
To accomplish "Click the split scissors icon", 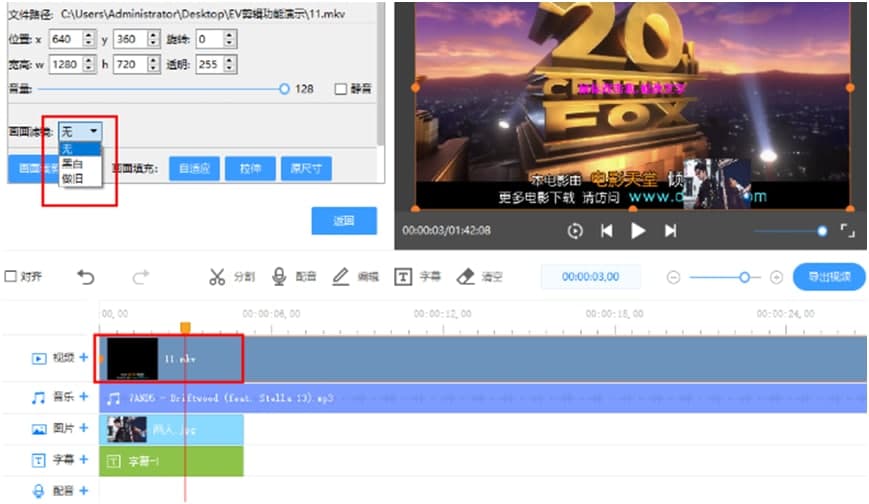I will click(x=217, y=277).
